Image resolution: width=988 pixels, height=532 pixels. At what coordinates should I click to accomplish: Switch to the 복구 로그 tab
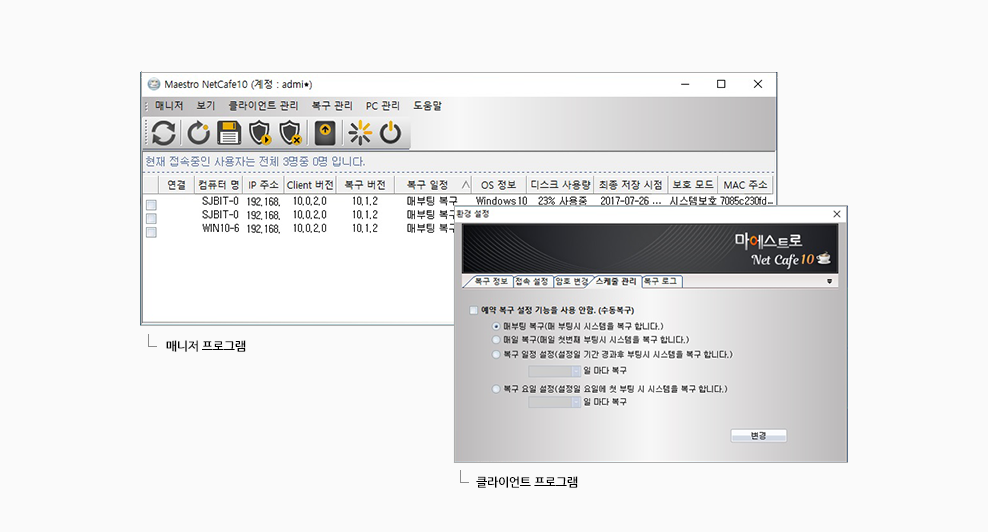coord(661,282)
